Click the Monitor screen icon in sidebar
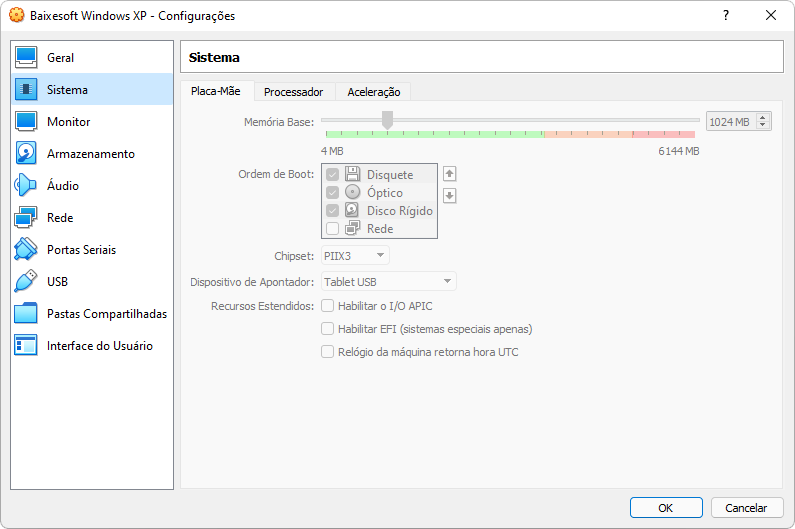This screenshot has width=795, height=529. 25,121
